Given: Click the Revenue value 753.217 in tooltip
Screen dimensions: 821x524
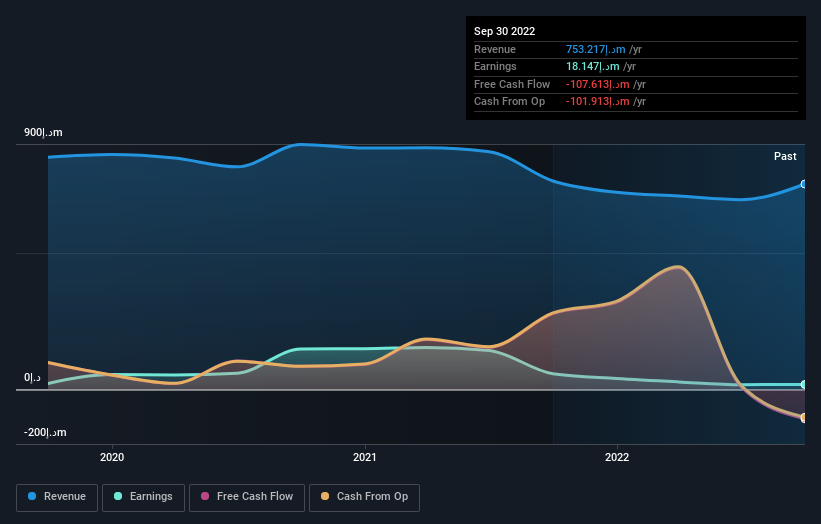Looking at the screenshot, I should [595, 49].
